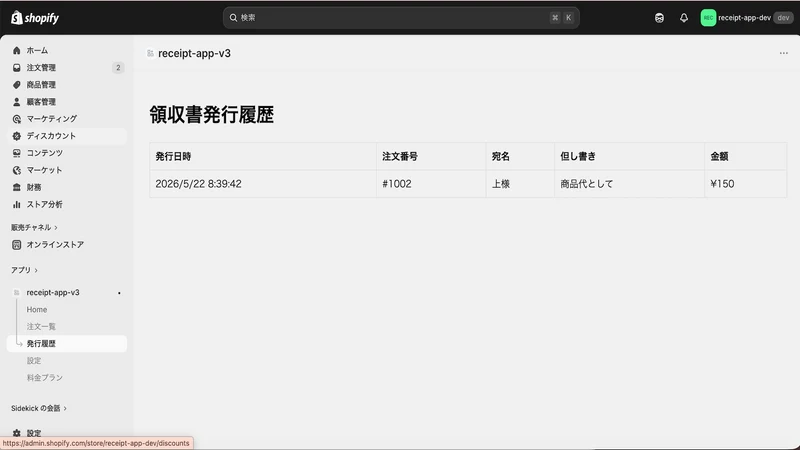Click the 商品代として cell
Image resolution: width=800 pixels, height=450 pixels.
[x=630, y=184]
